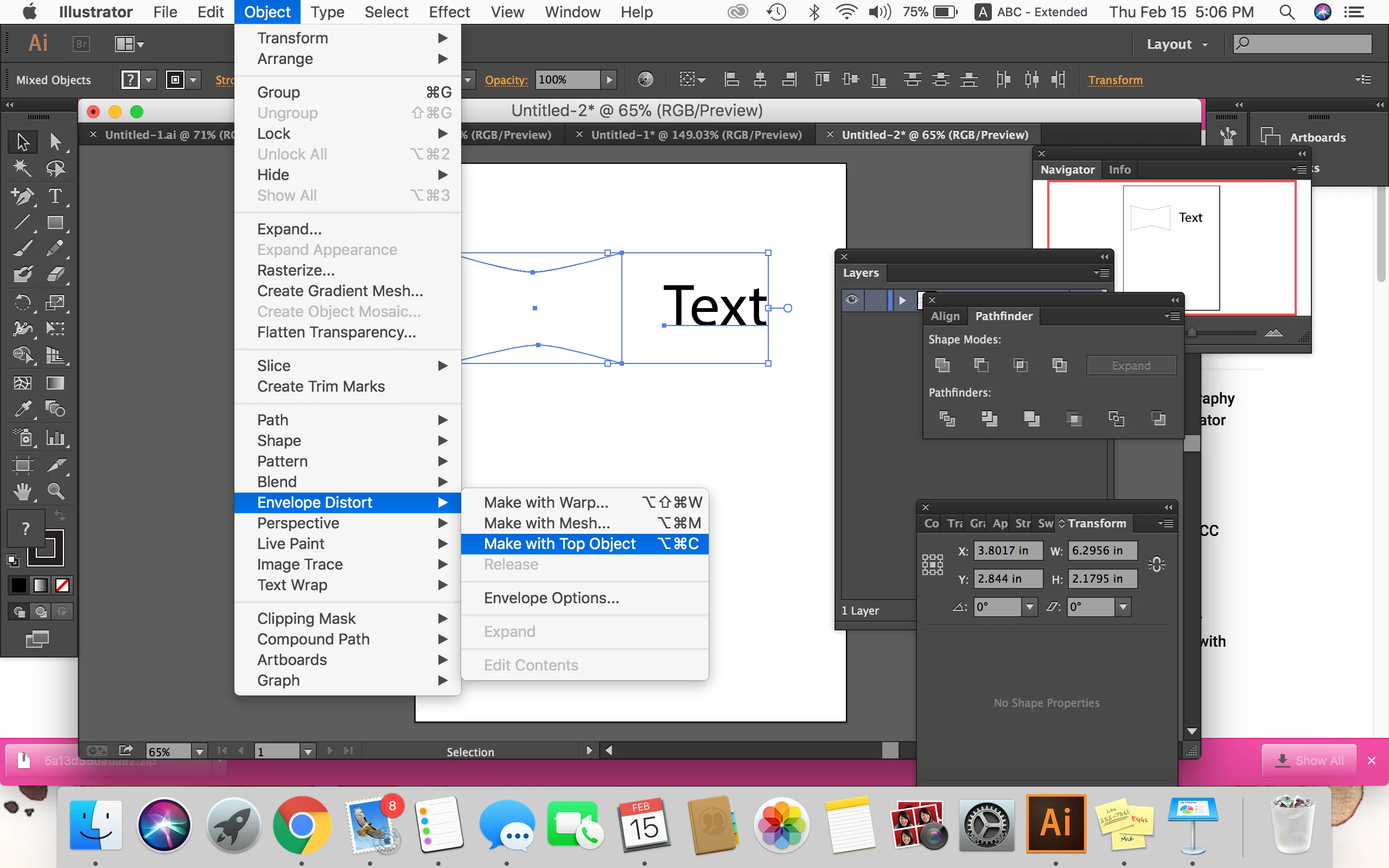Toggle Constrain Width and Height Proportions link

[x=1156, y=564]
